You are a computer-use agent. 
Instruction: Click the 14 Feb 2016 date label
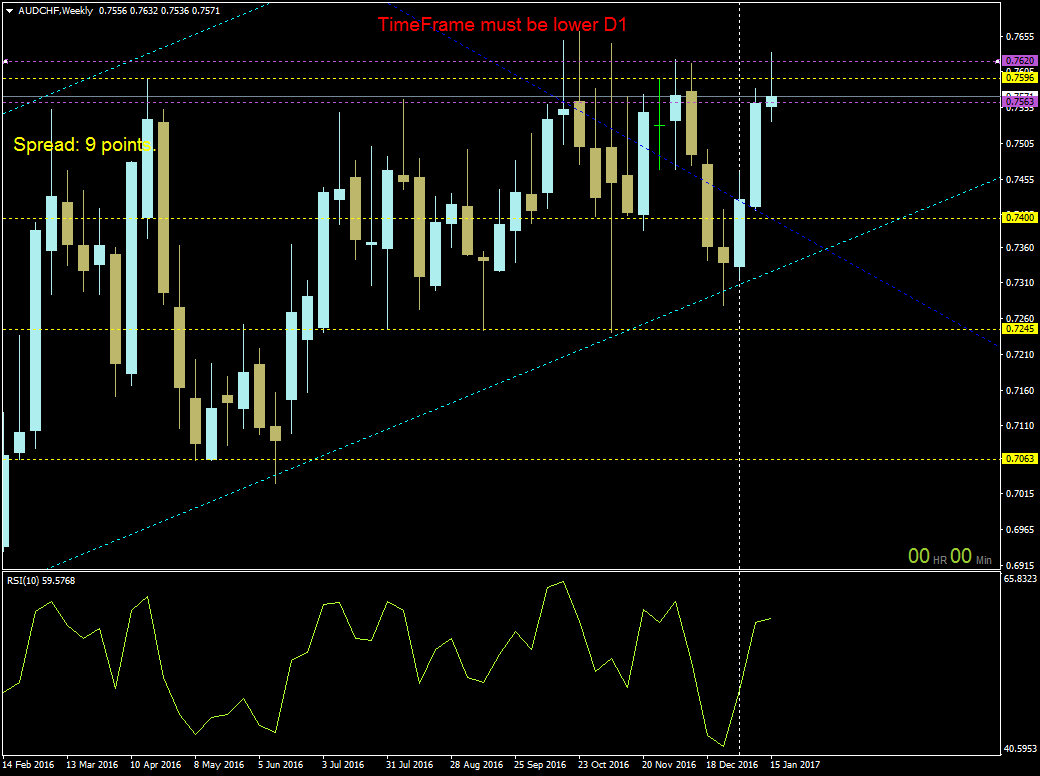click(29, 765)
